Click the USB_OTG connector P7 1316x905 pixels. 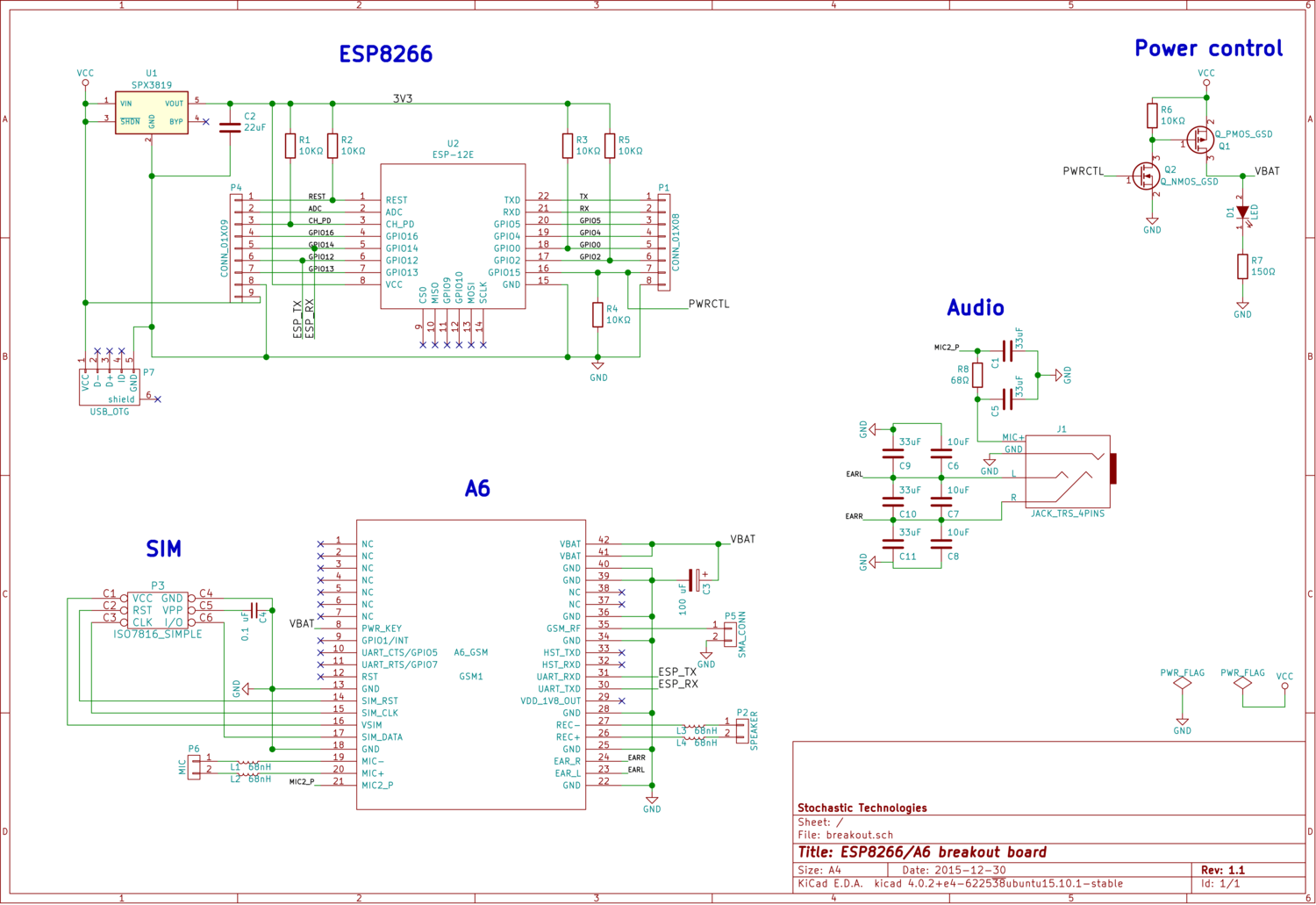[109, 386]
